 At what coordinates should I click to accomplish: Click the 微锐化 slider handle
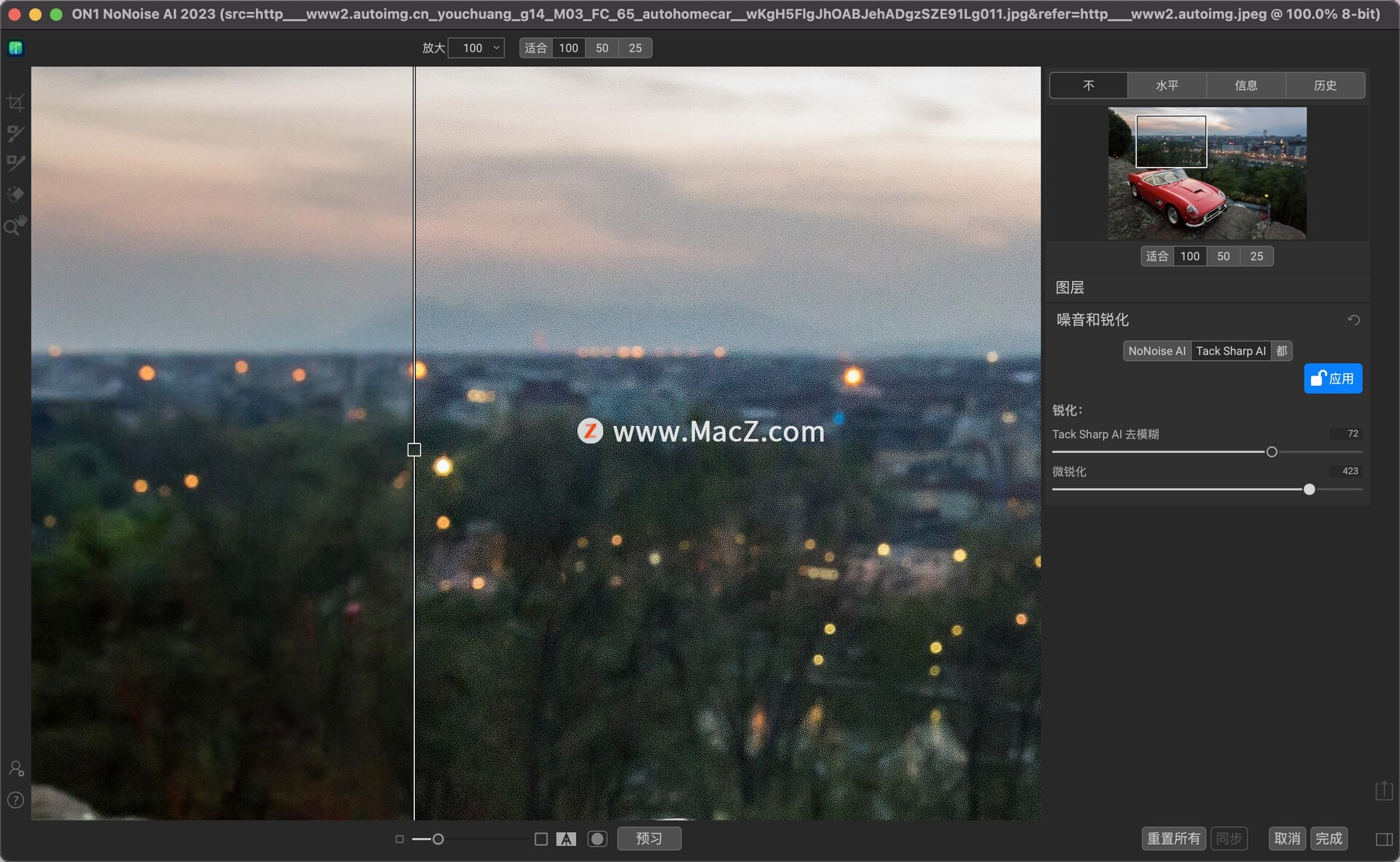(1309, 489)
